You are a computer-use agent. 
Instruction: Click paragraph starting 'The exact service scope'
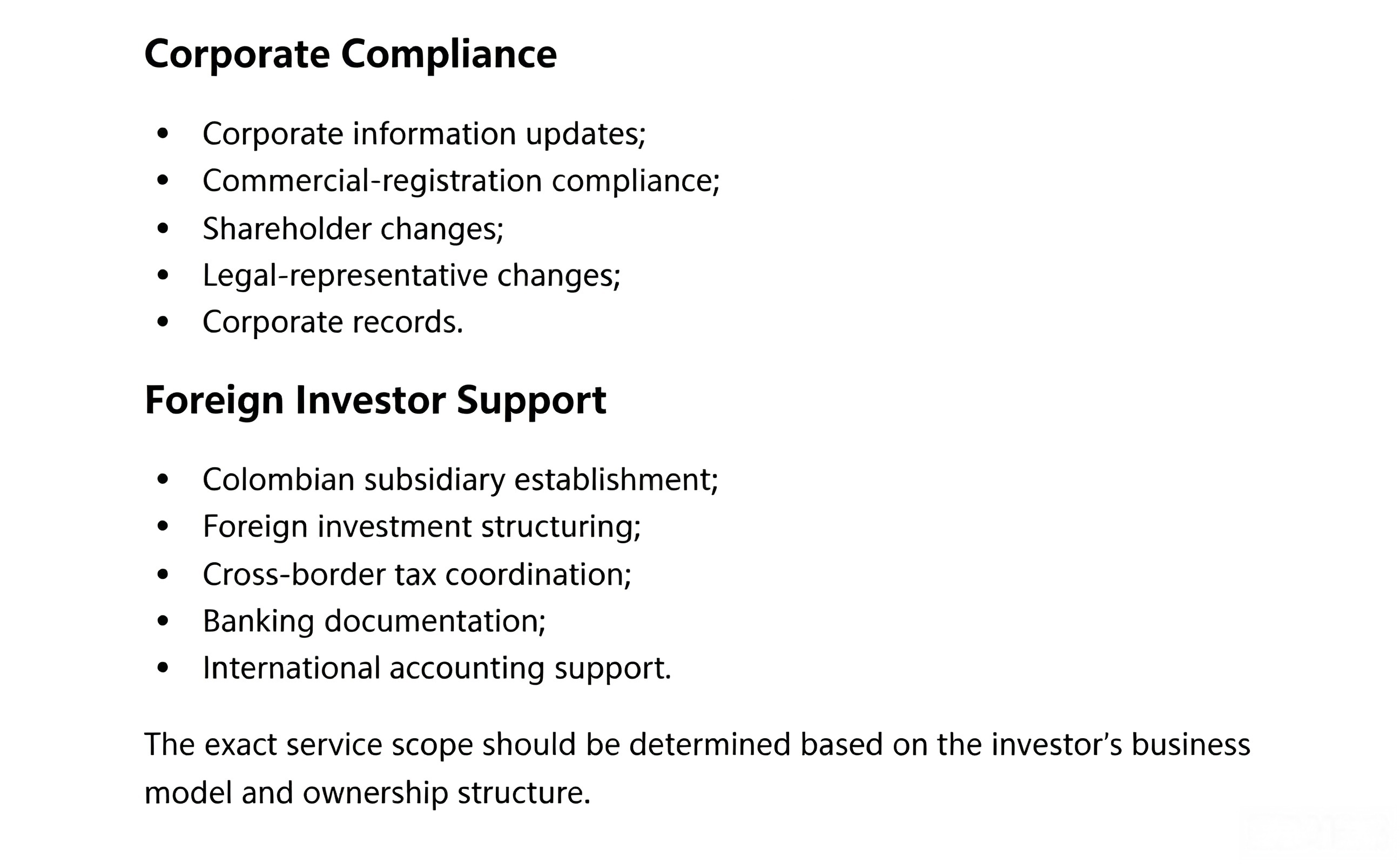pyautogui.click(x=697, y=768)
